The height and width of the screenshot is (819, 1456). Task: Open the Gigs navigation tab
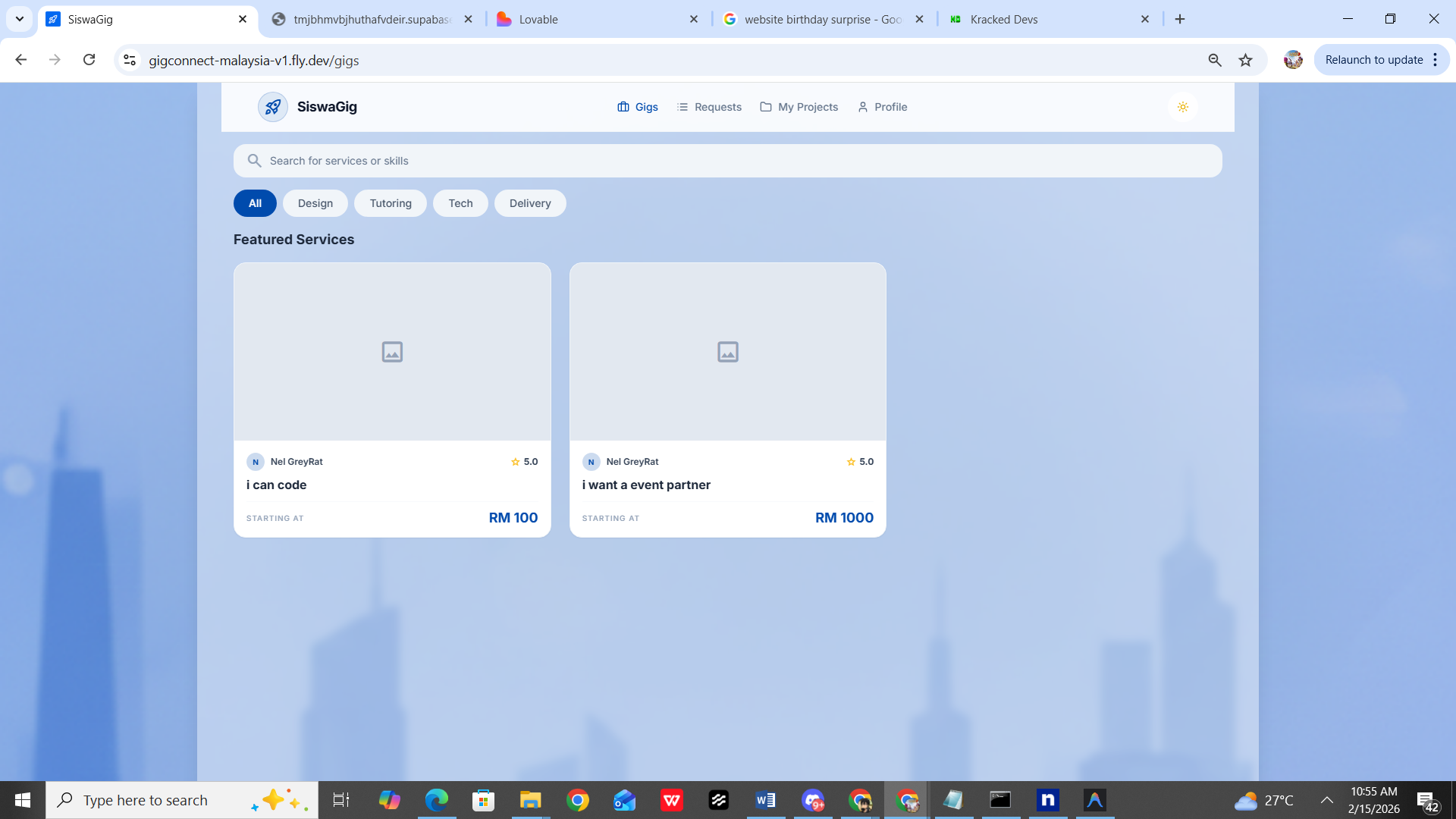coord(638,107)
